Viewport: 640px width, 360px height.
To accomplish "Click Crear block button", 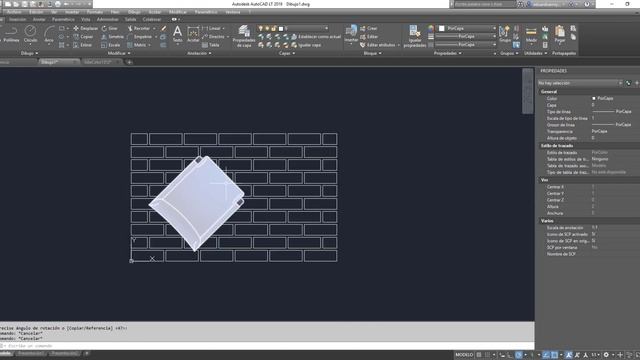I will point(369,28).
